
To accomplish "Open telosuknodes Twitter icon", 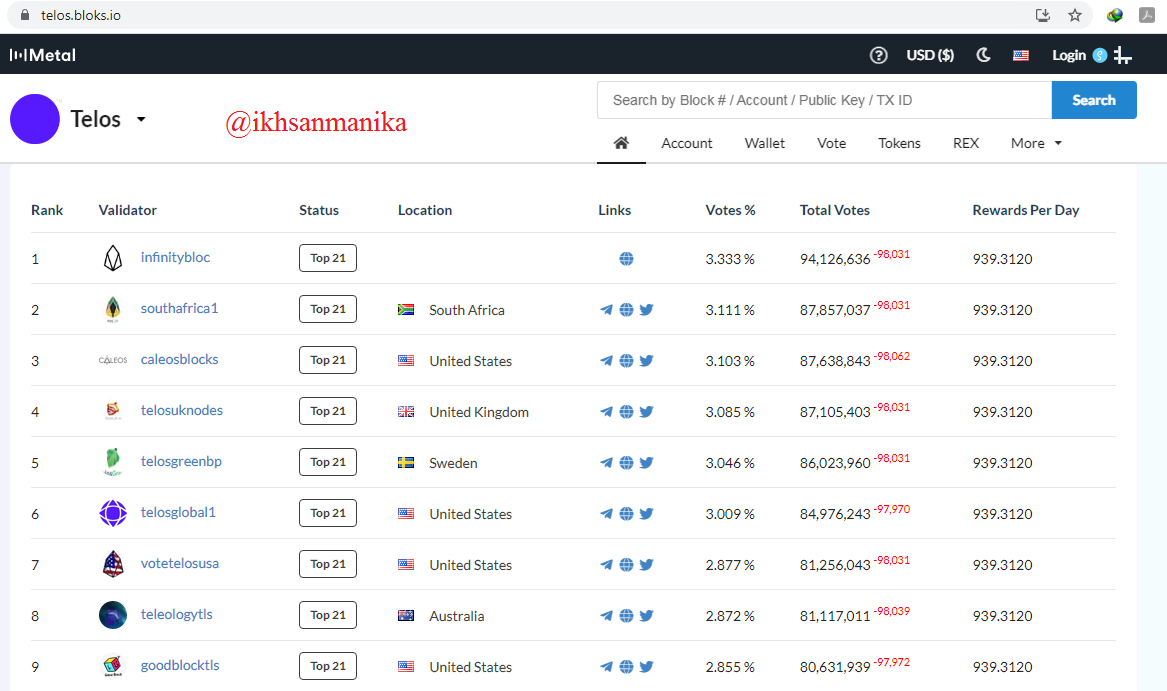I will tap(647, 412).
